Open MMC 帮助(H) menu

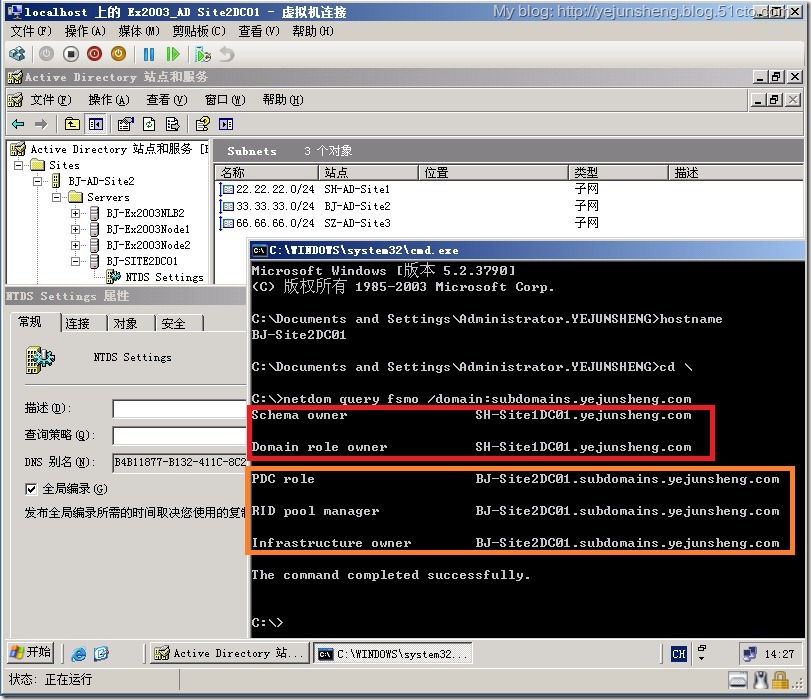pyautogui.click(x=283, y=100)
